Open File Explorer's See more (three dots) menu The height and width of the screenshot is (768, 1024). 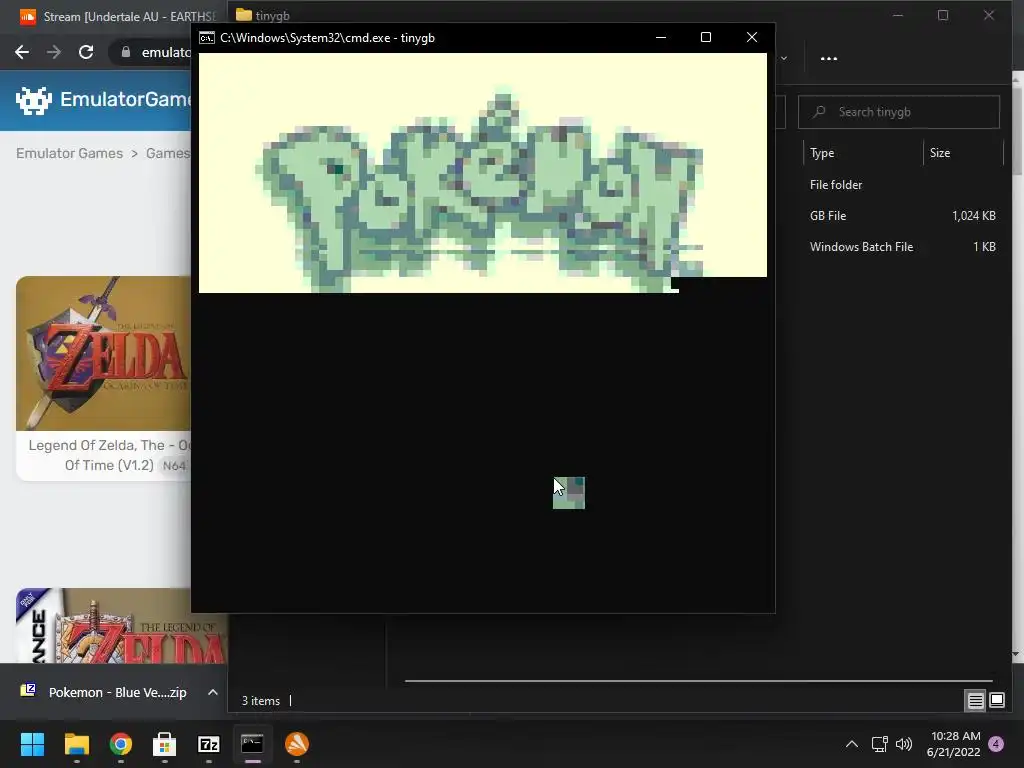coord(829,58)
